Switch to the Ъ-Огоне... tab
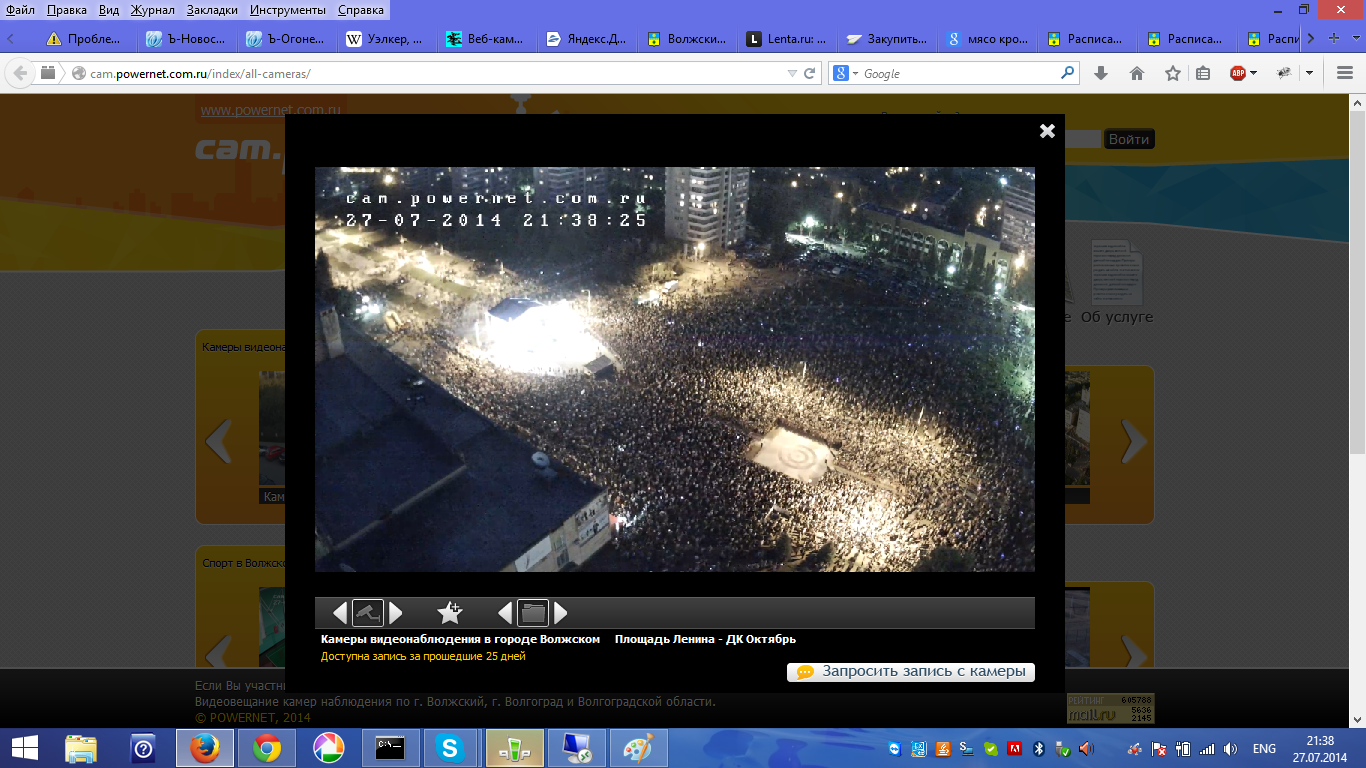This screenshot has height=768, width=1366. pyautogui.click(x=284, y=40)
